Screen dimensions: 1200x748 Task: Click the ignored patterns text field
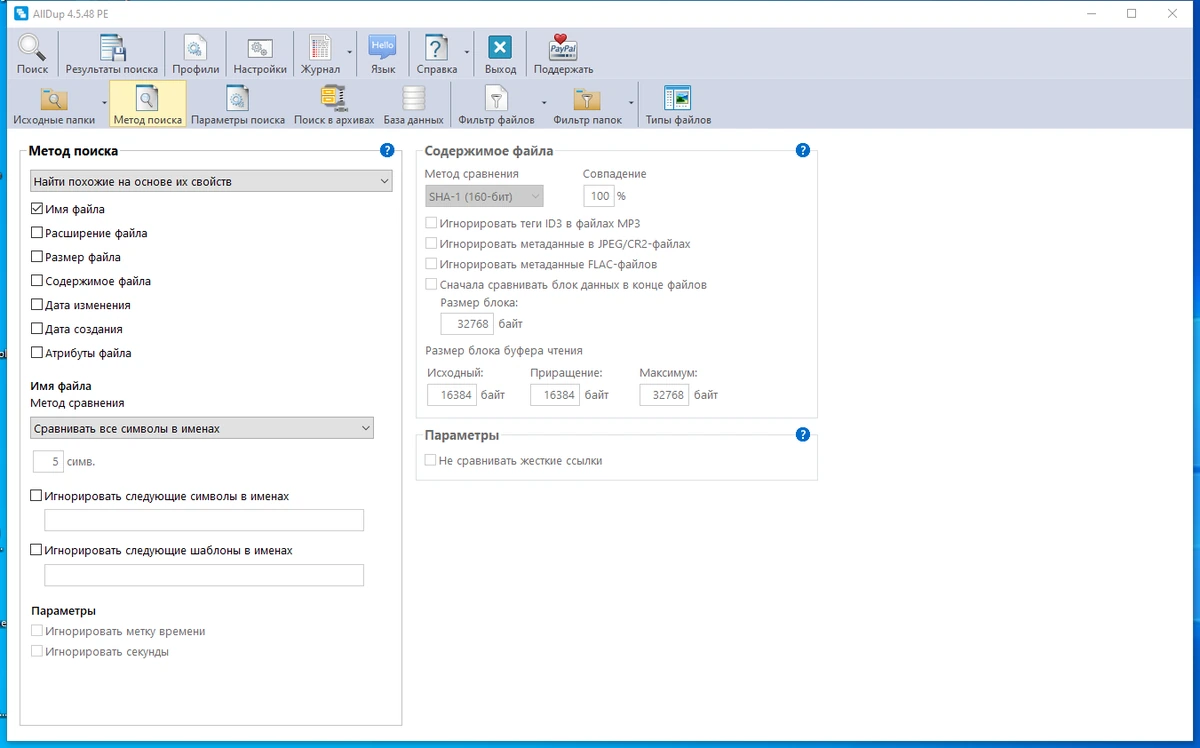pyautogui.click(x=204, y=575)
